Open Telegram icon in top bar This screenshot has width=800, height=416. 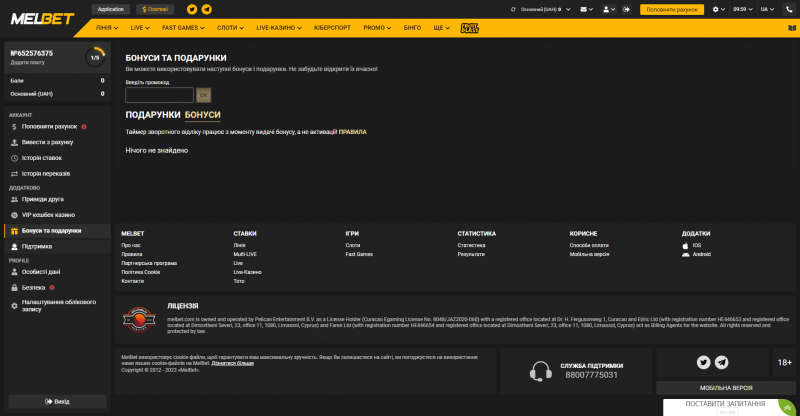coord(207,9)
